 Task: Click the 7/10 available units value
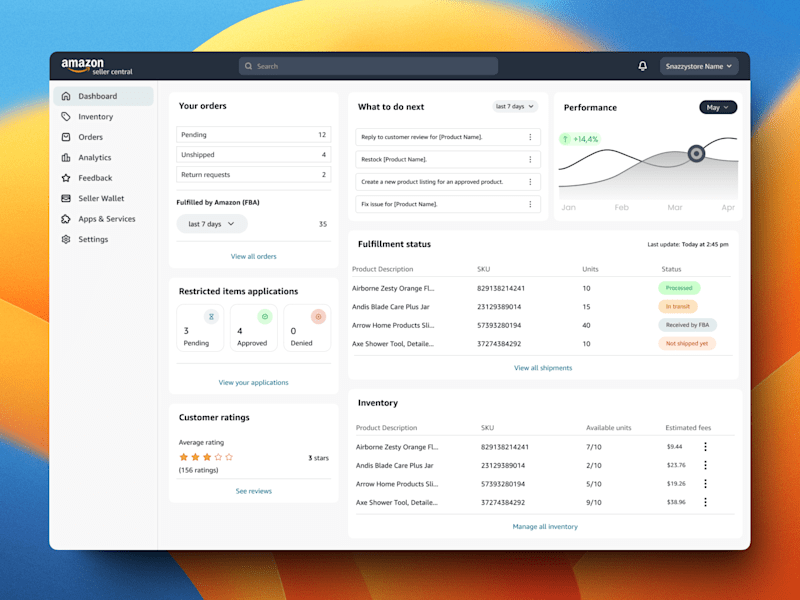tap(594, 446)
